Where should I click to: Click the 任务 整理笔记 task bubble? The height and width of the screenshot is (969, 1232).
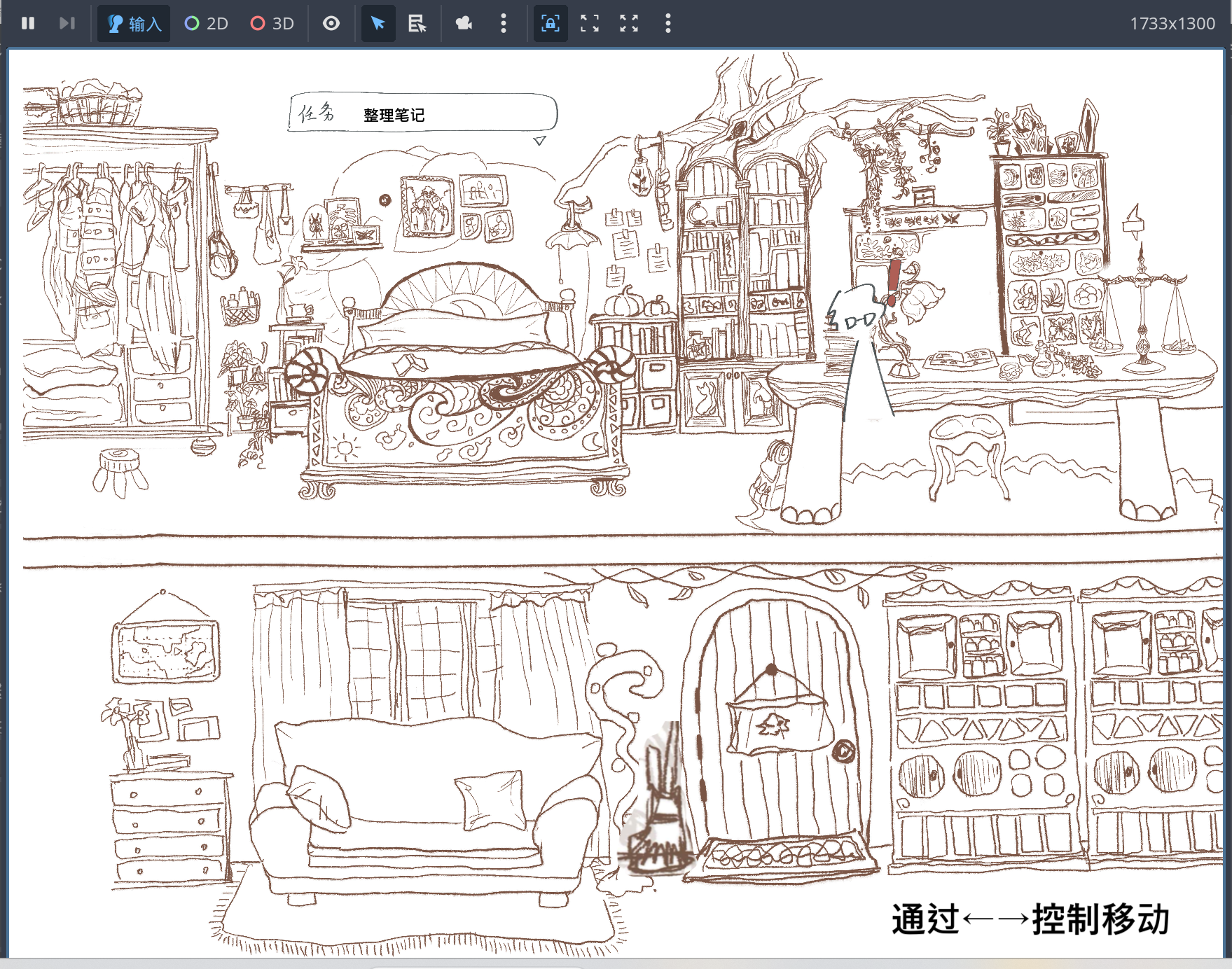click(x=423, y=113)
